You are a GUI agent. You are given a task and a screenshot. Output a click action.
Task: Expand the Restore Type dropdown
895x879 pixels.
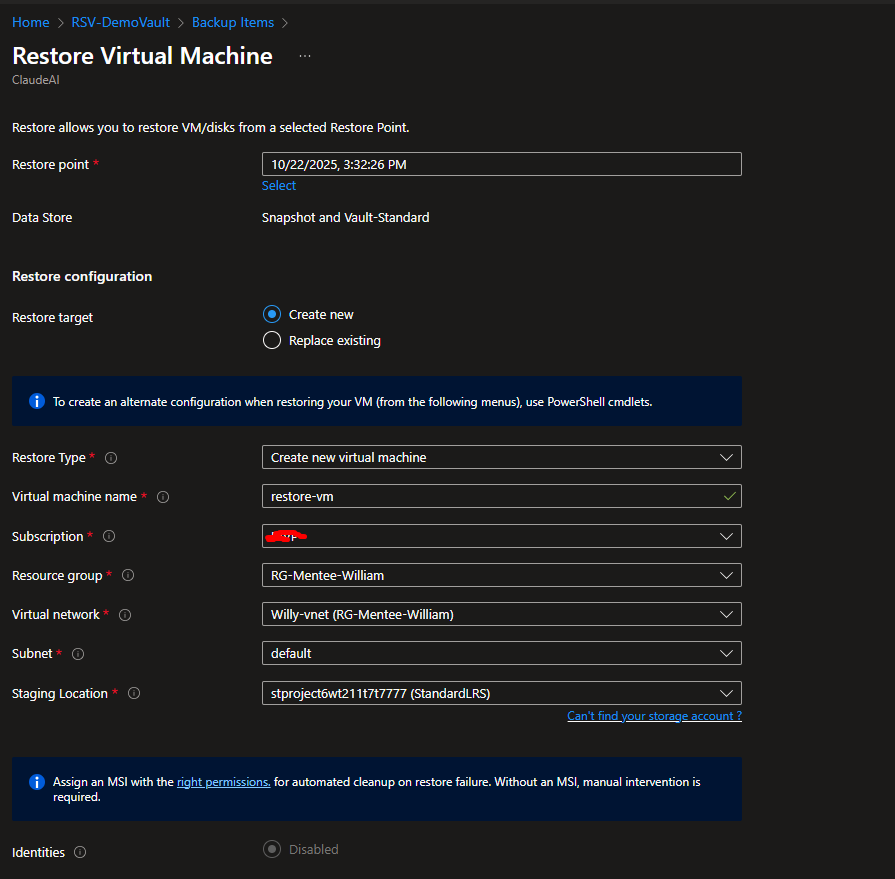tap(501, 457)
